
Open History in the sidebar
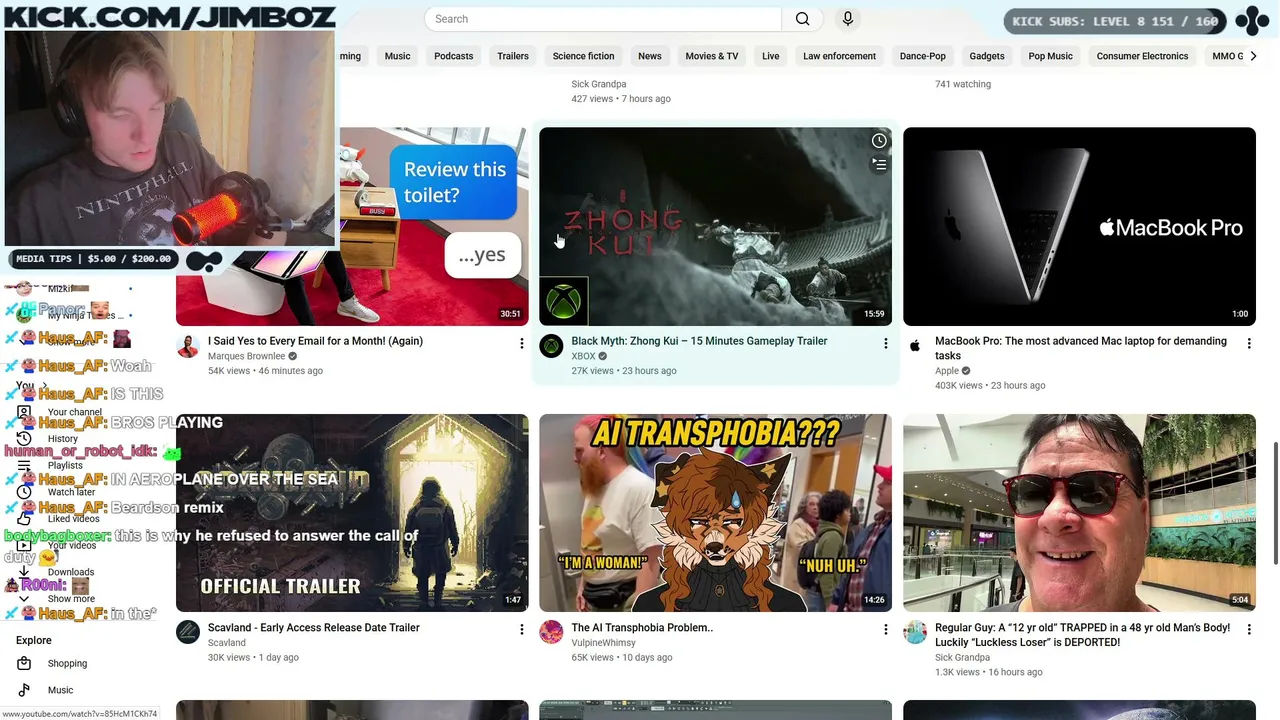coord(62,439)
